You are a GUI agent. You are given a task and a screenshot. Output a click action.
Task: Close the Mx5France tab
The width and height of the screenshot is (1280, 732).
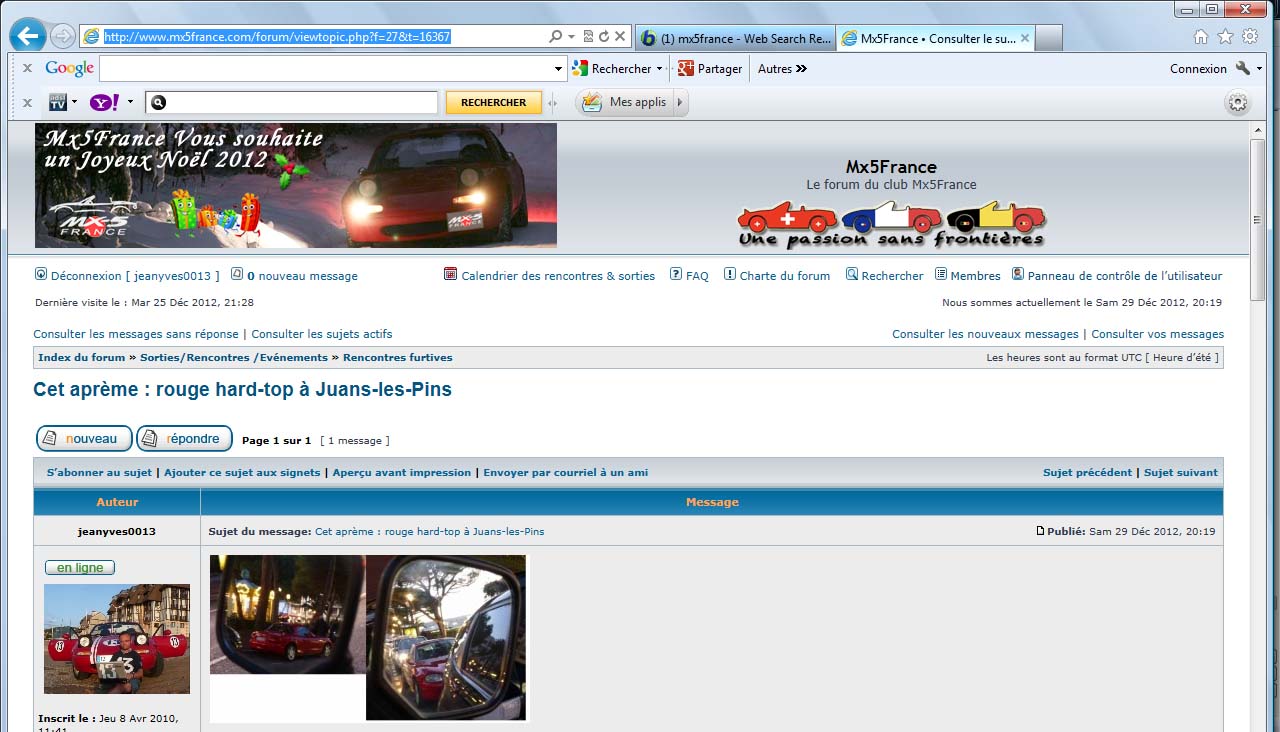1025,38
